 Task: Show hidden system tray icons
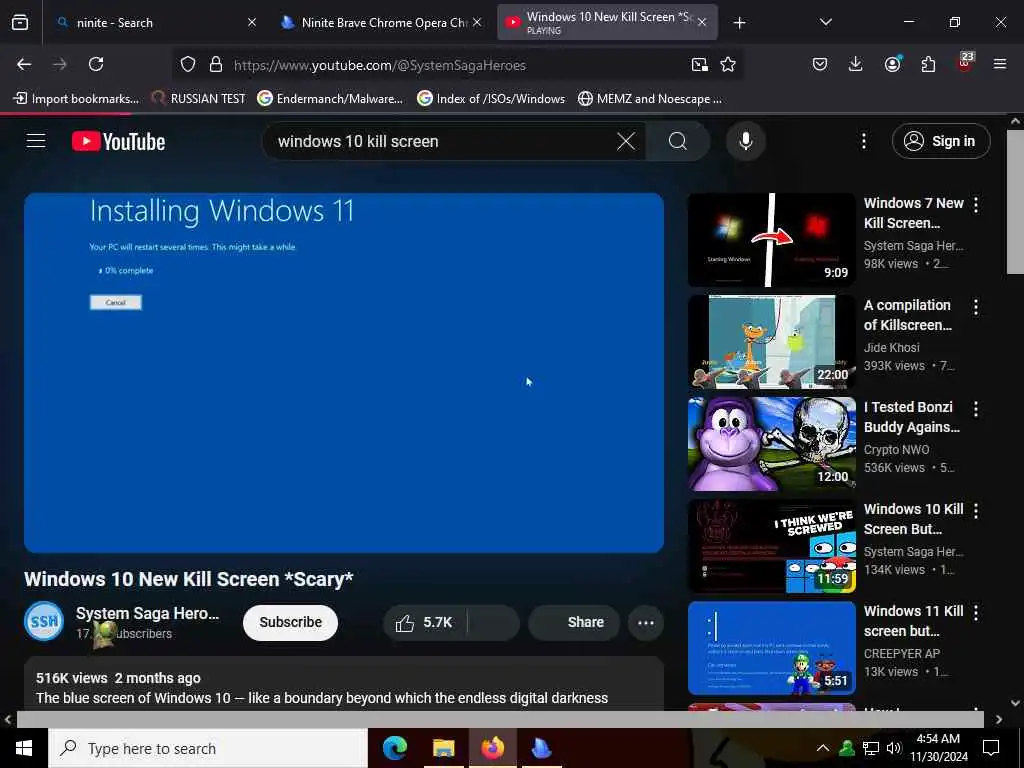tap(823, 748)
